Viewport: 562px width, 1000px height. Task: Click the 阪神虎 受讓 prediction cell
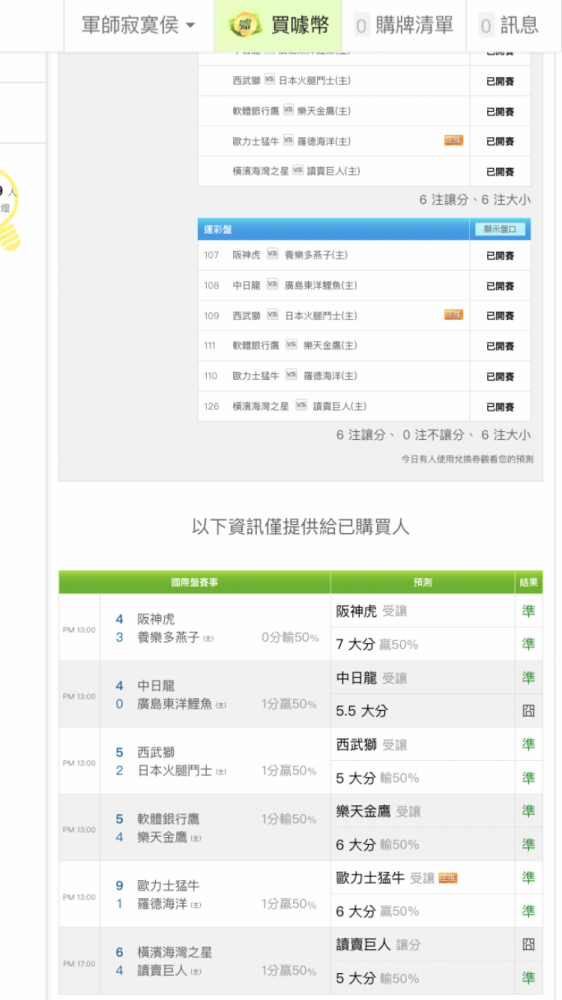[x=423, y=611]
